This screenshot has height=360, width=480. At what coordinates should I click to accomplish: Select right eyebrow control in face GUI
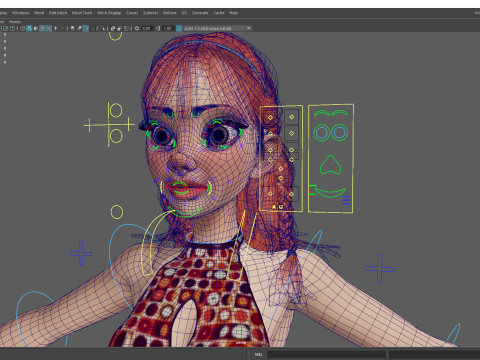coord(340,113)
